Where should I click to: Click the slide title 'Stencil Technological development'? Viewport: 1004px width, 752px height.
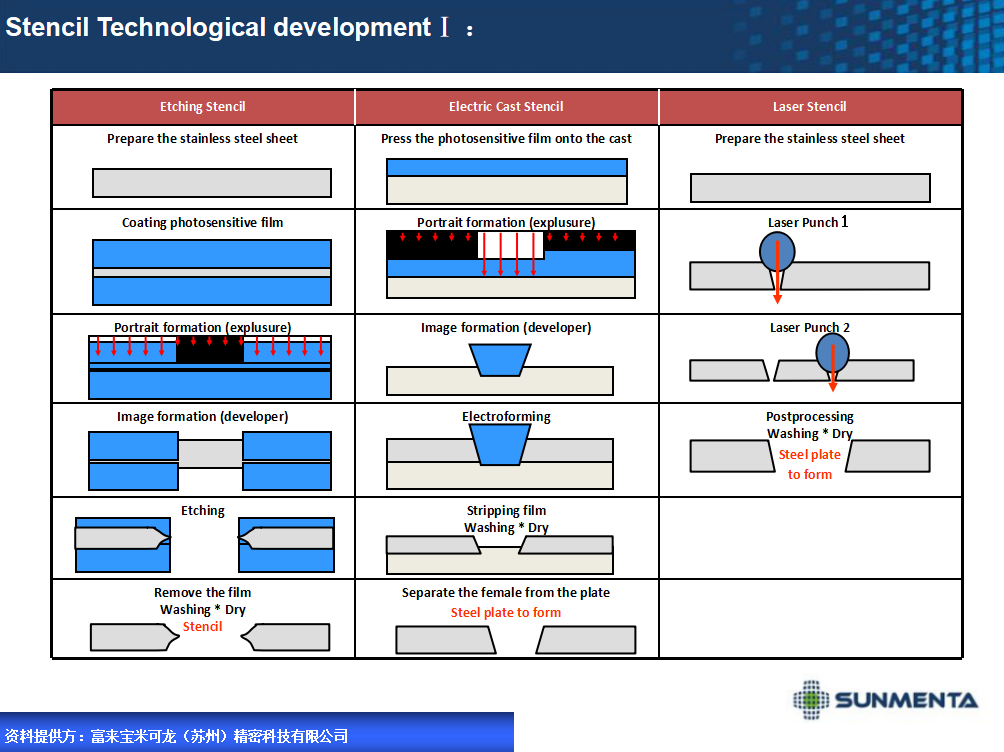point(218,28)
